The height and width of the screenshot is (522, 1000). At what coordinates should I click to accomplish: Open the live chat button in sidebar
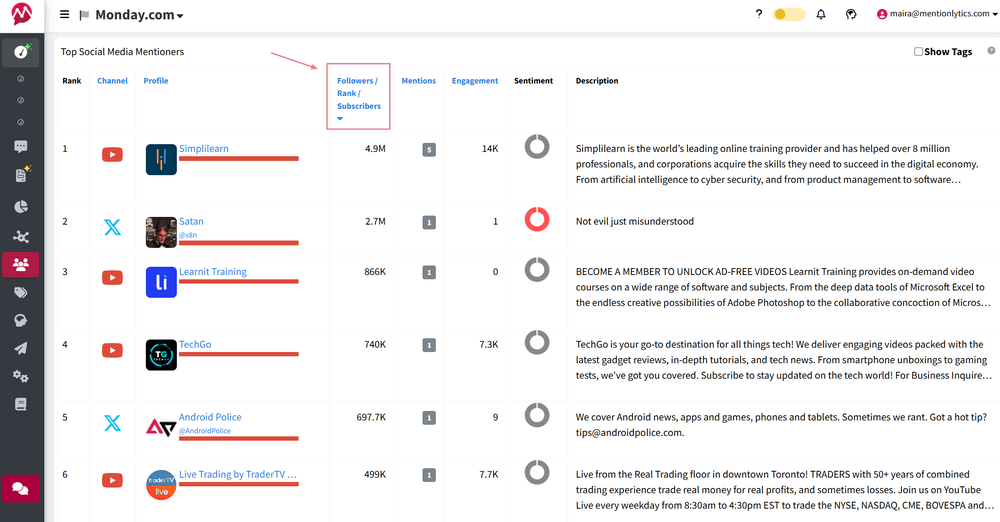pyautogui.click(x=20, y=489)
